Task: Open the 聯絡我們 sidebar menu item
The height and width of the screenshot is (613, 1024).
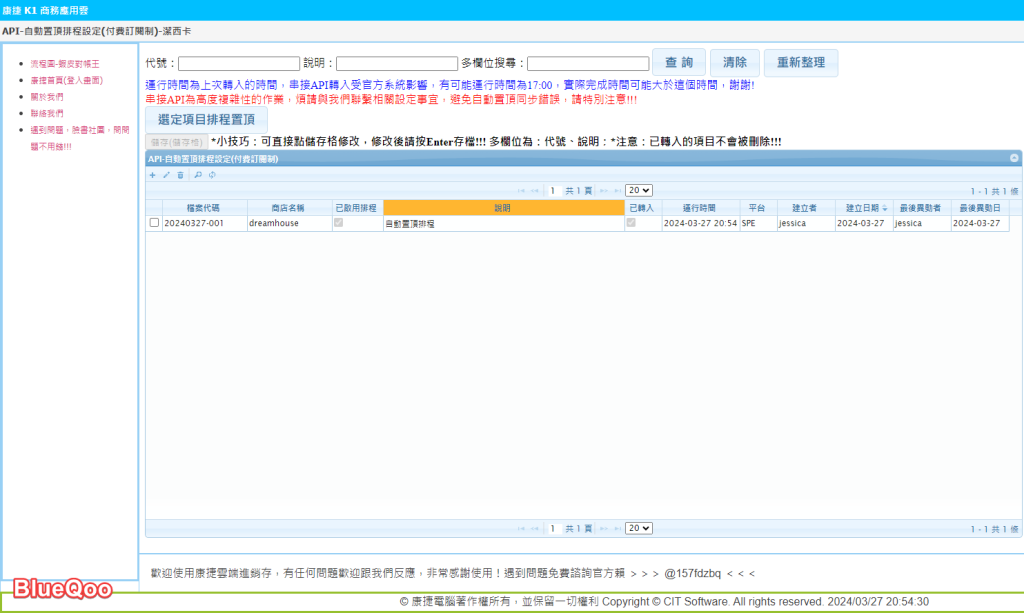Action: (x=47, y=113)
